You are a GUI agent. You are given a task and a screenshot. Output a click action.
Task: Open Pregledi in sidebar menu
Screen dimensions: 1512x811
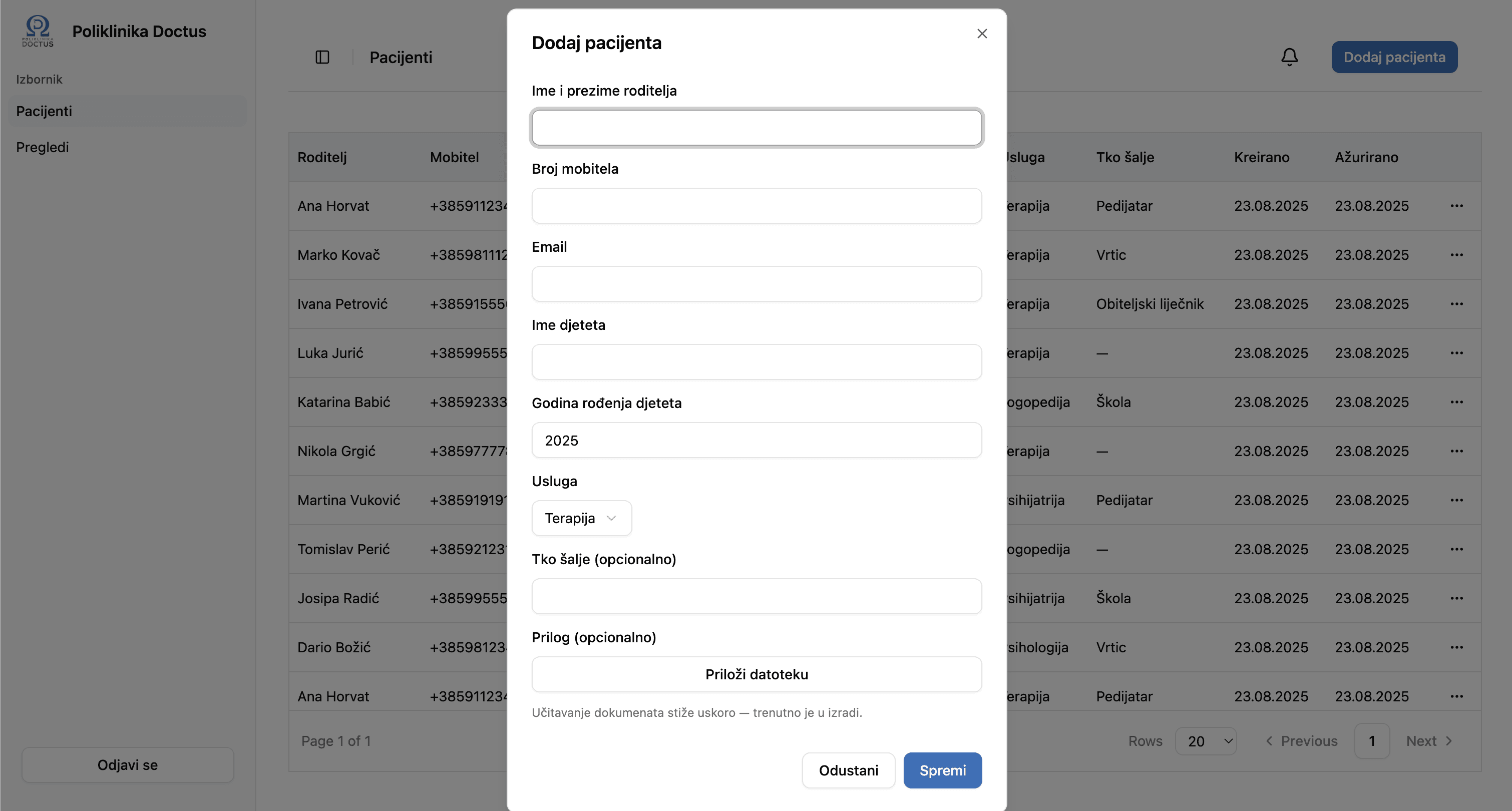[42, 147]
